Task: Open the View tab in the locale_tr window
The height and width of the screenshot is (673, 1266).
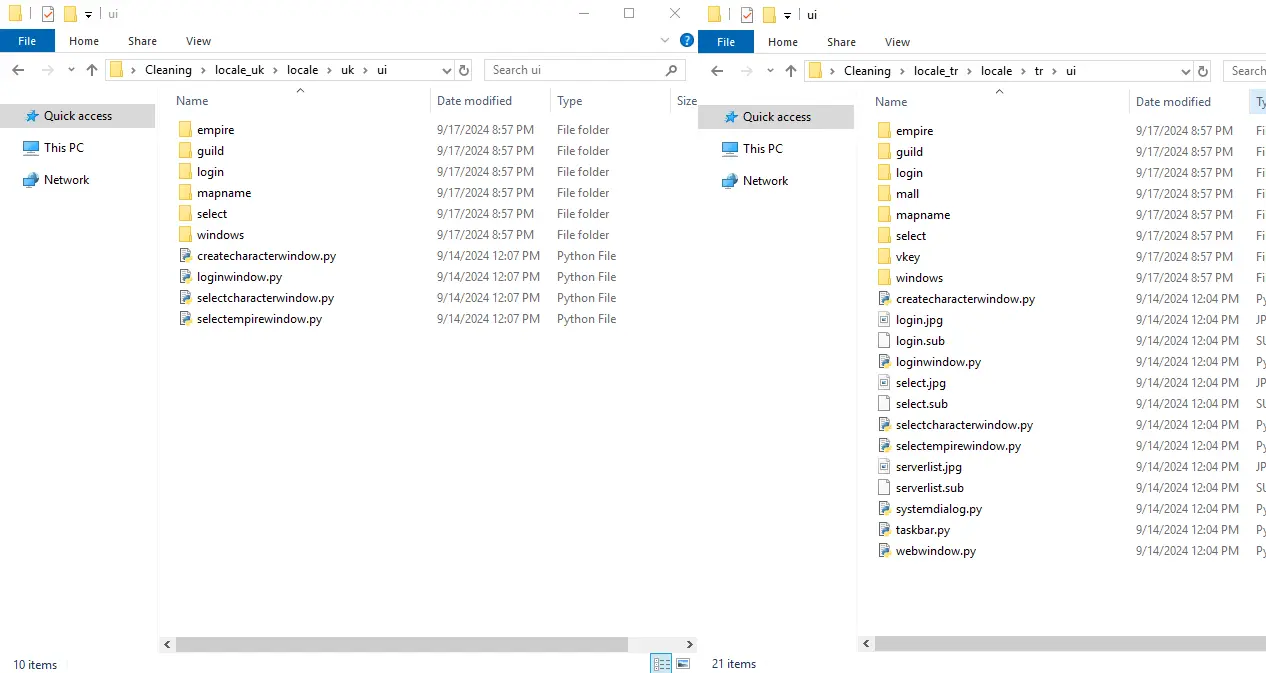Action: click(897, 42)
